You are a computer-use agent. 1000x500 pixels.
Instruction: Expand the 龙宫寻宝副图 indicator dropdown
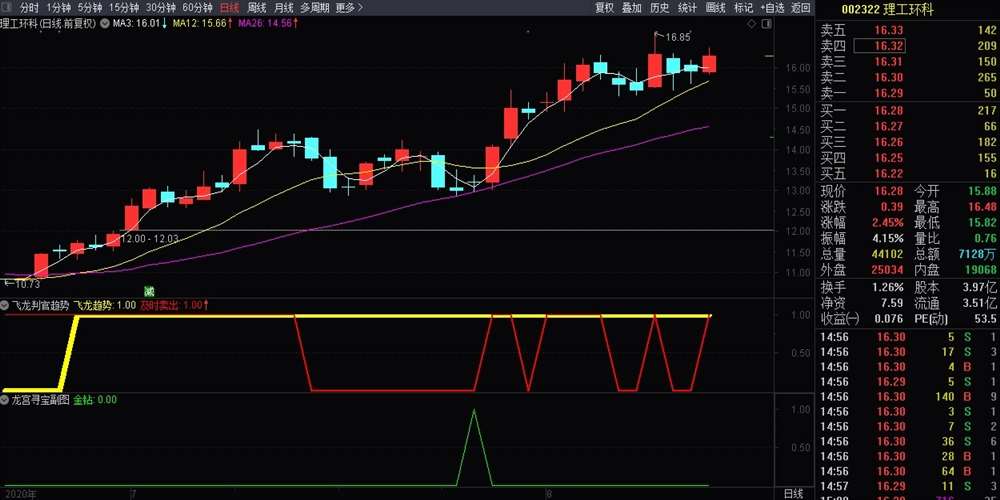(x=6, y=399)
